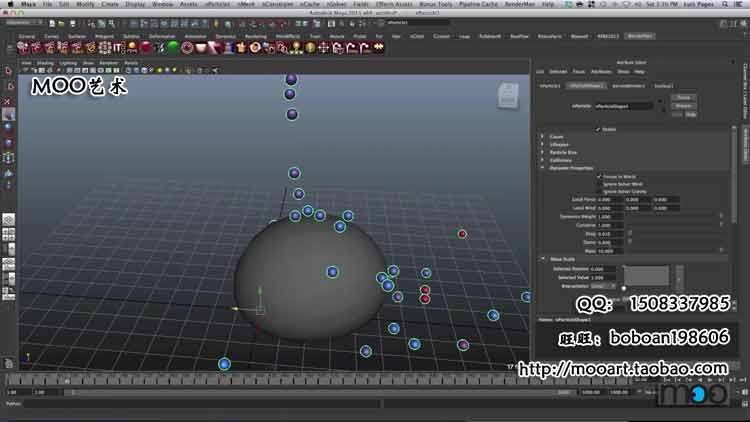Click the ViewCube in viewport
Viewport: 750px width, 422px height.
(x=508, y=95)
